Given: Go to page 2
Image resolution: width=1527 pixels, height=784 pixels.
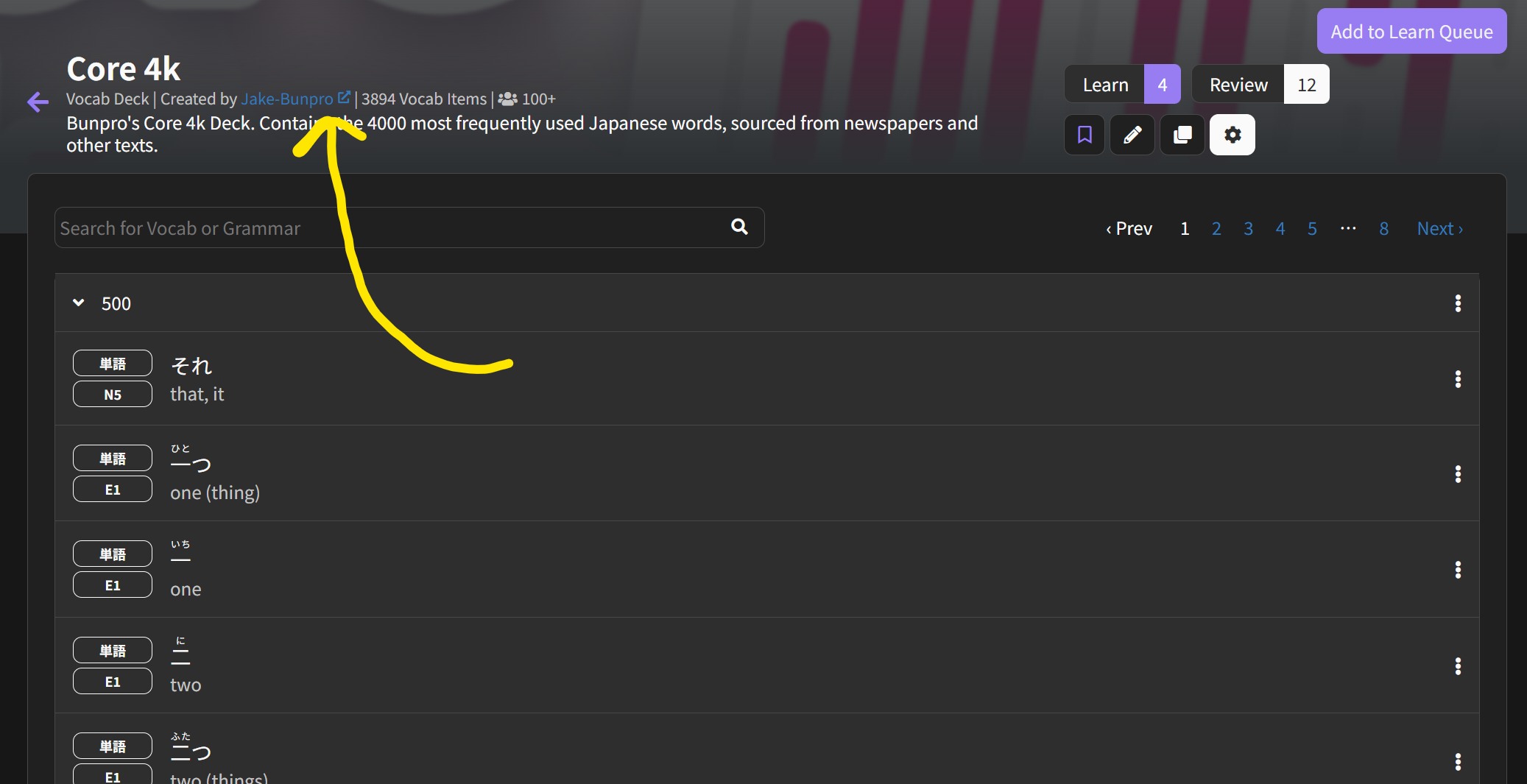Looking at the screenshot, I should tap(1216, 229).
